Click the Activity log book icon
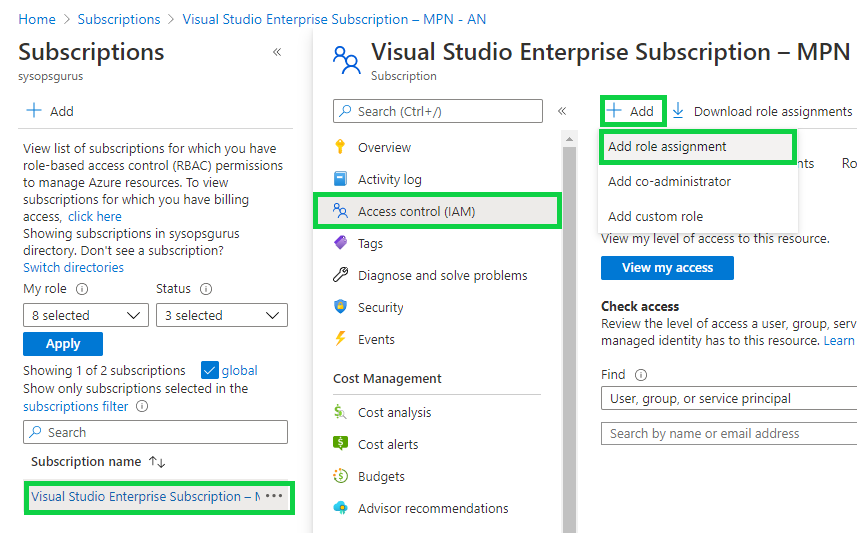 340,179
